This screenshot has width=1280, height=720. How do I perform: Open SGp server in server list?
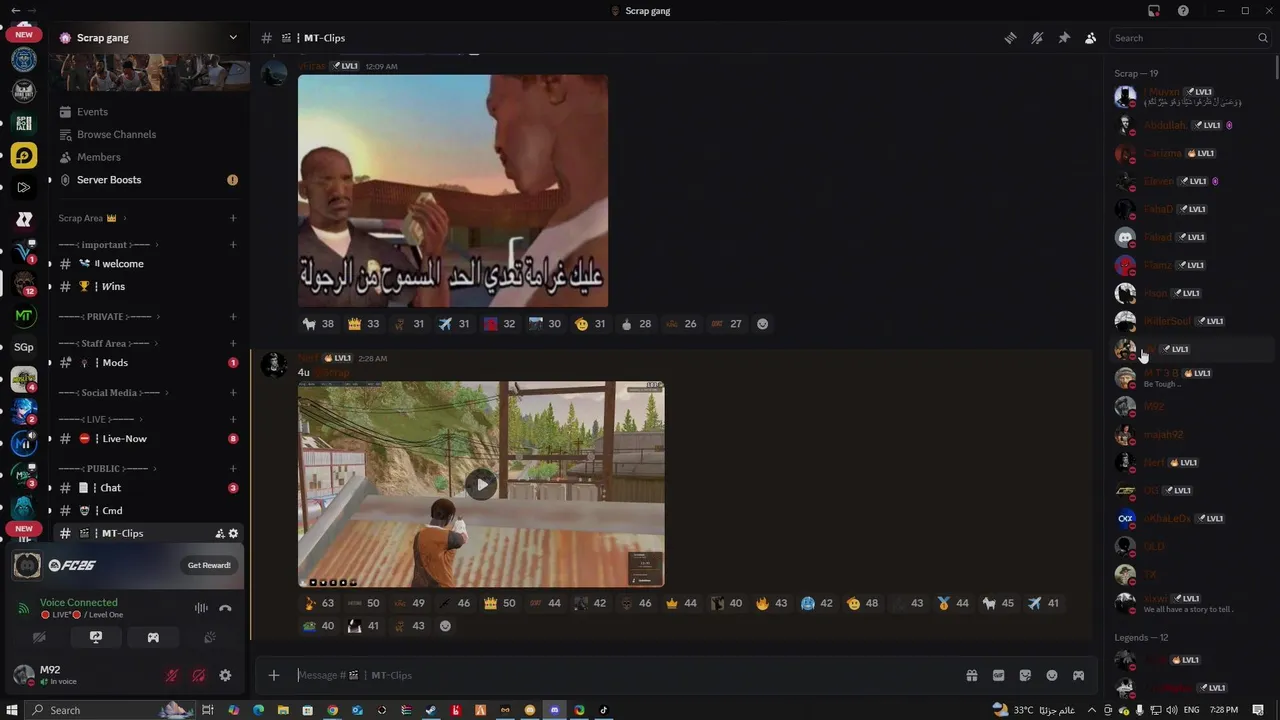point(24,347)
